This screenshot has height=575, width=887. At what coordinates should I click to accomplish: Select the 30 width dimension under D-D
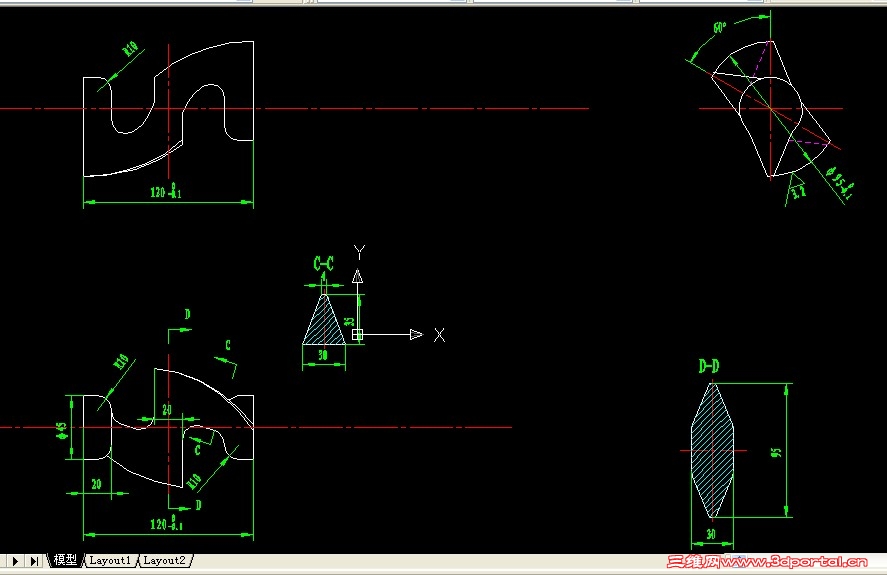click(711, 534)
